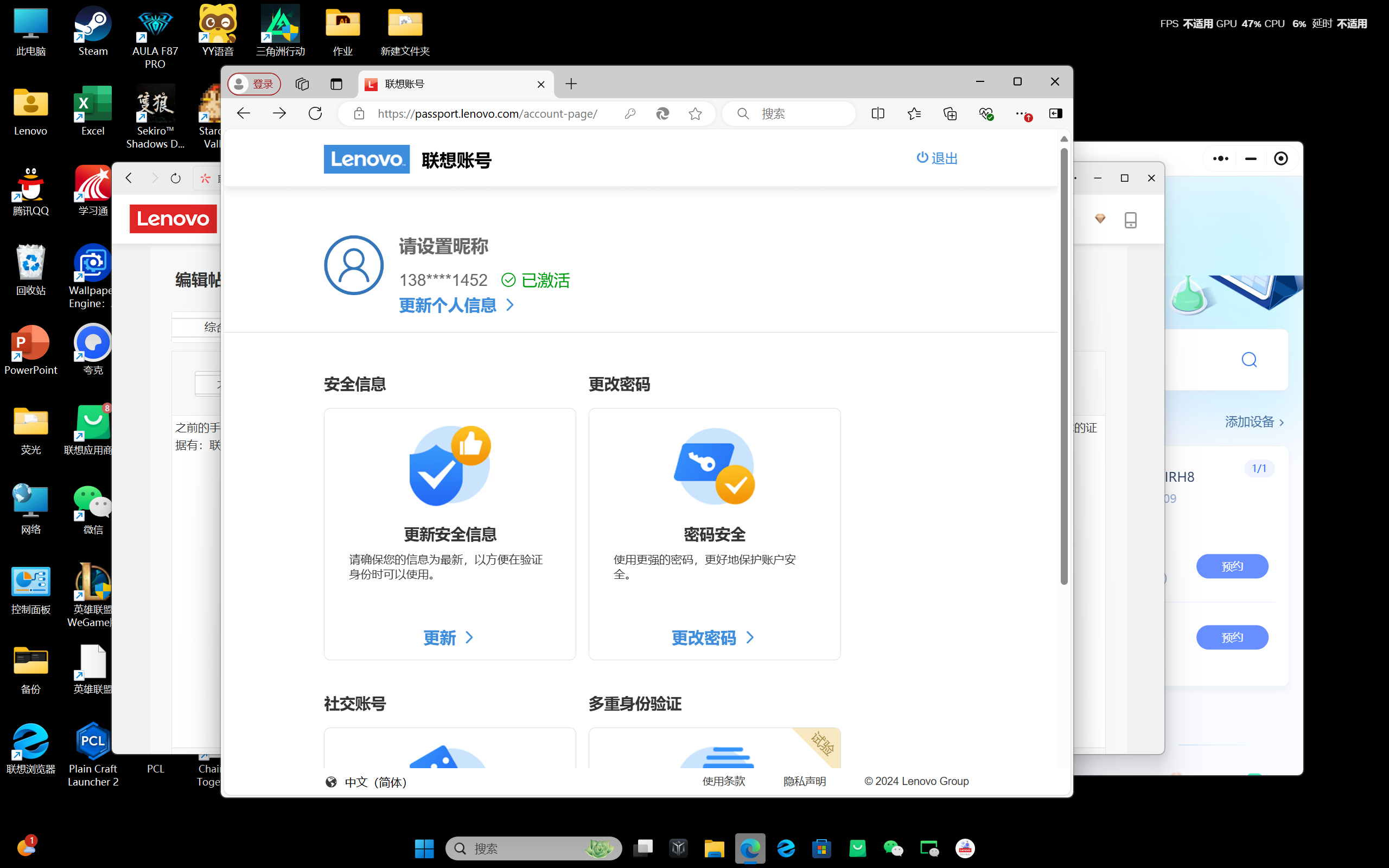Open a new browser tab
The image size is (1389, 868).
coord(571,85)
